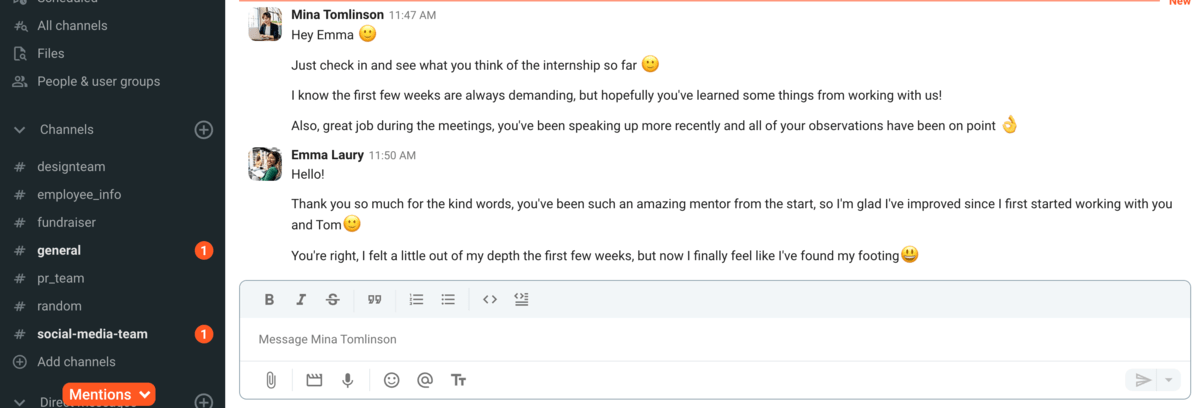Screen dimensions: 1200x408
Task: Mention someone using the @ icon
Action: point(425,380)
